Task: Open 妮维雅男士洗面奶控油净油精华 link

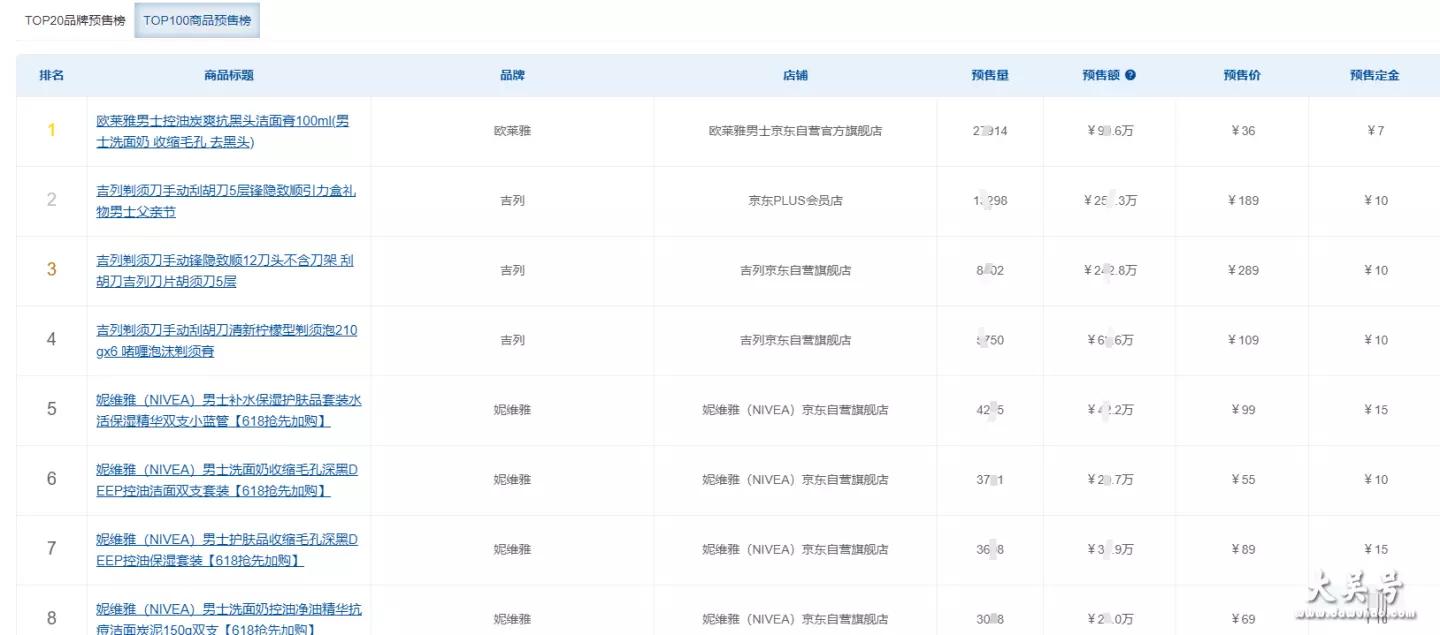Action: 229,620
